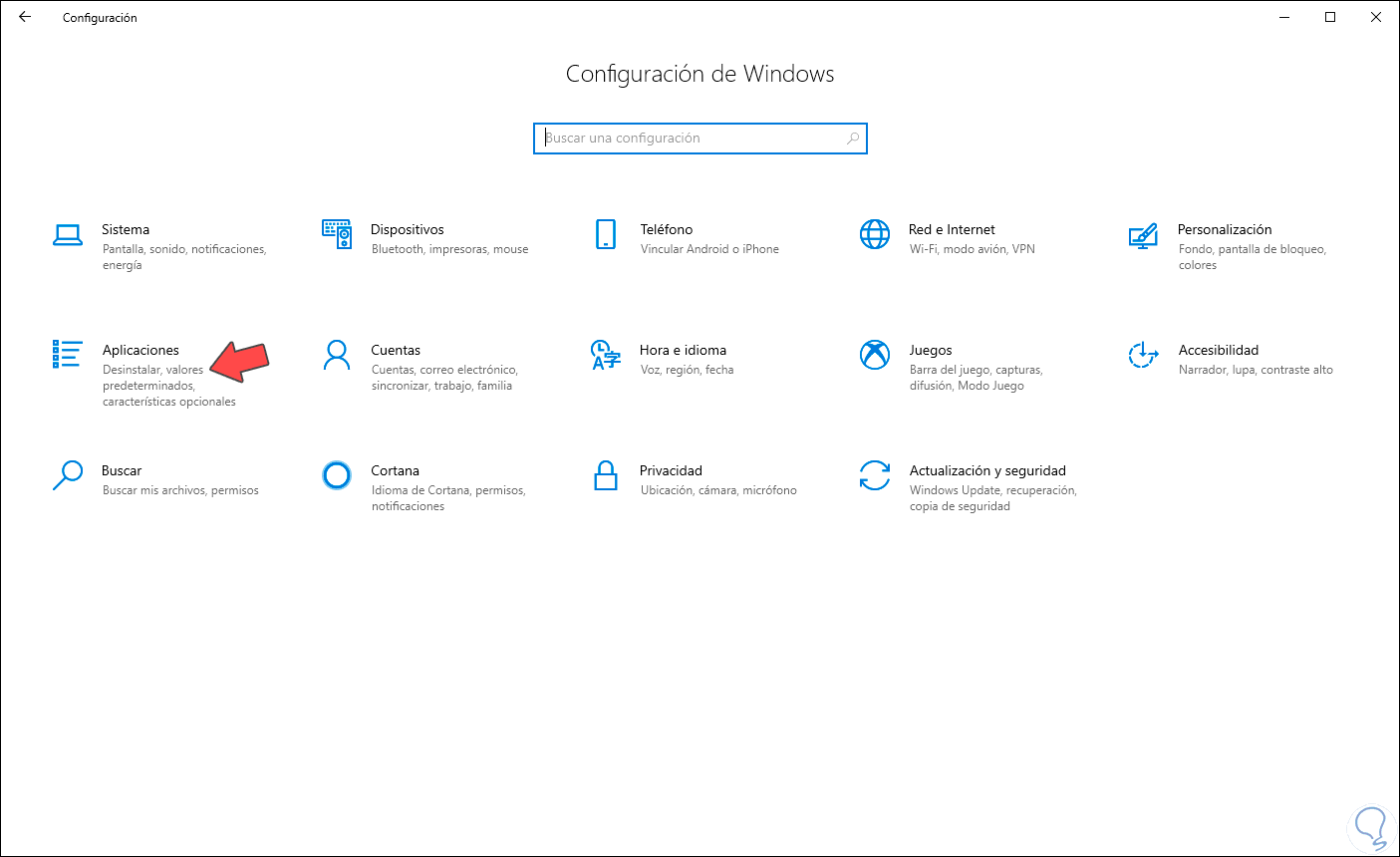This screenshot has height=857, width=1400.
Task: Click the Privacidad category title
Action: coord(671,470)
